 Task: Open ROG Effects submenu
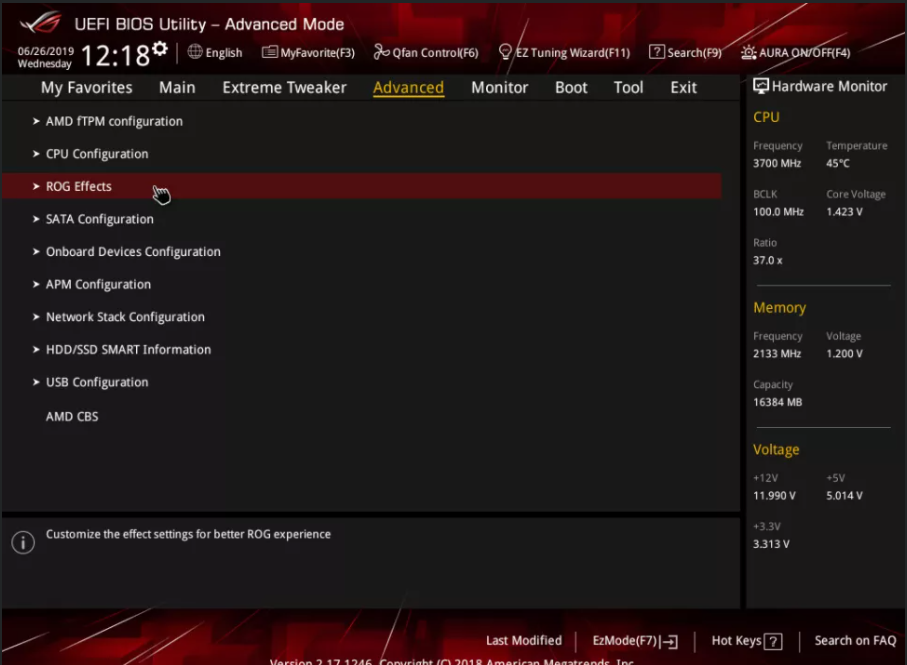click(362, 186)
